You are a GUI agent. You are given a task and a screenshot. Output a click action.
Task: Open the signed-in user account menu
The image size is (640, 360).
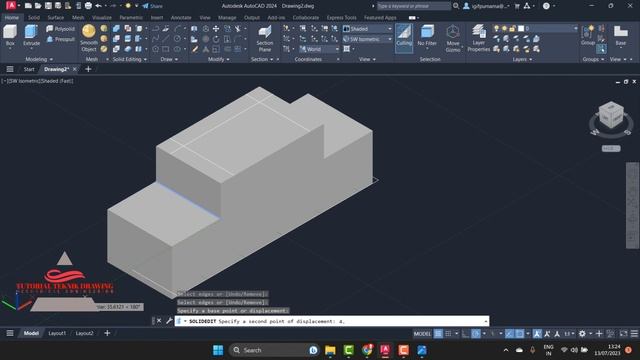(x=487, y=6)
